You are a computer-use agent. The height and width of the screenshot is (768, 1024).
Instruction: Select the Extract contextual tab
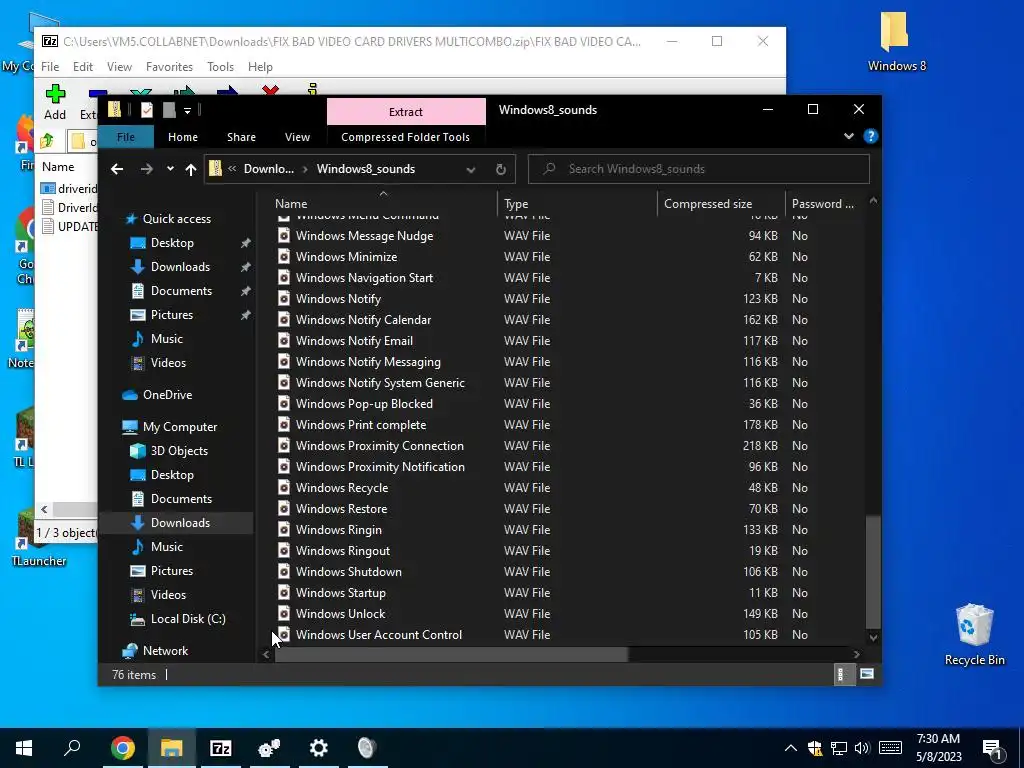tap(406, 112)
